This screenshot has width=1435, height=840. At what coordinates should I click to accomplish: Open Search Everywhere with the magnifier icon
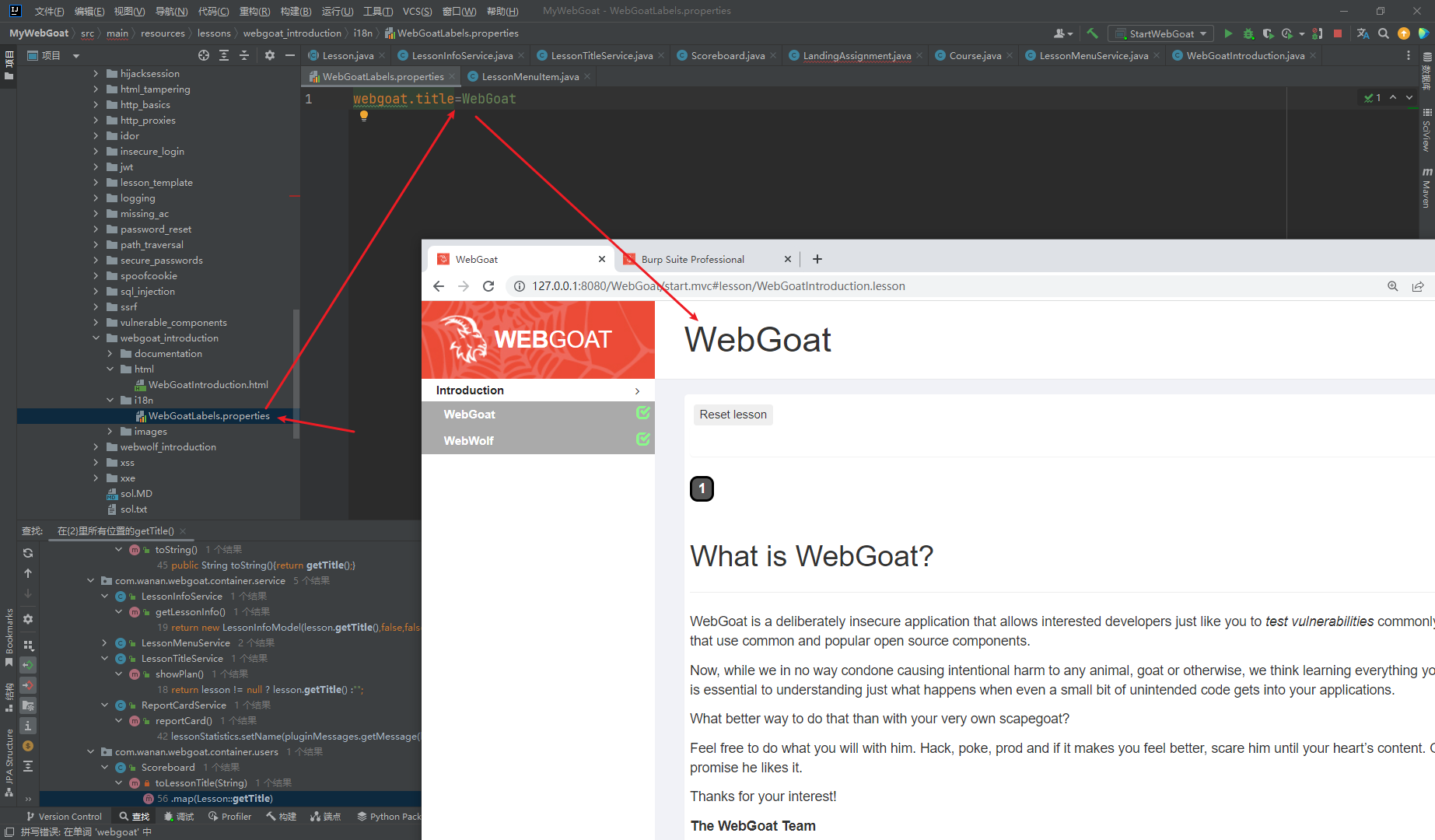(x=1384, y=33)
